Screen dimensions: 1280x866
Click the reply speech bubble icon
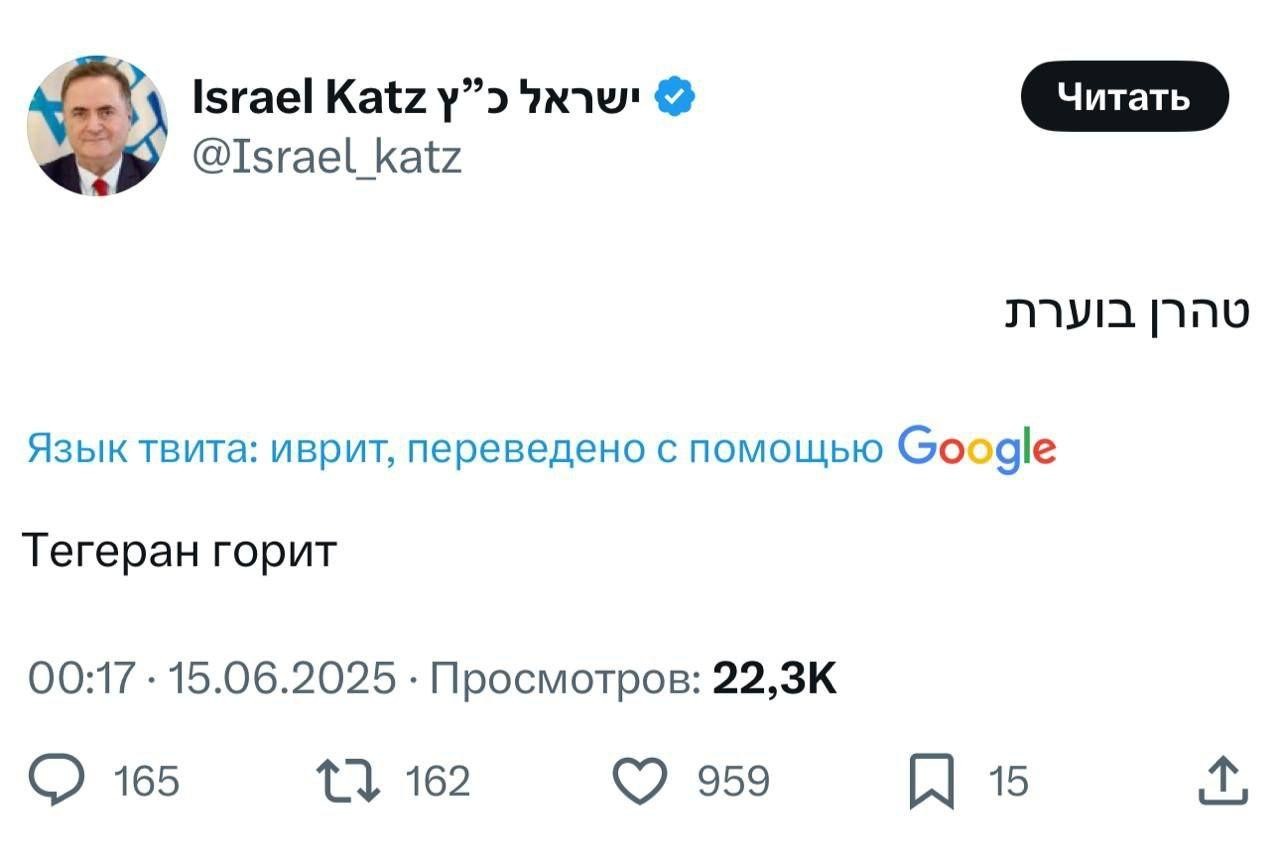(x=59, y=780)
